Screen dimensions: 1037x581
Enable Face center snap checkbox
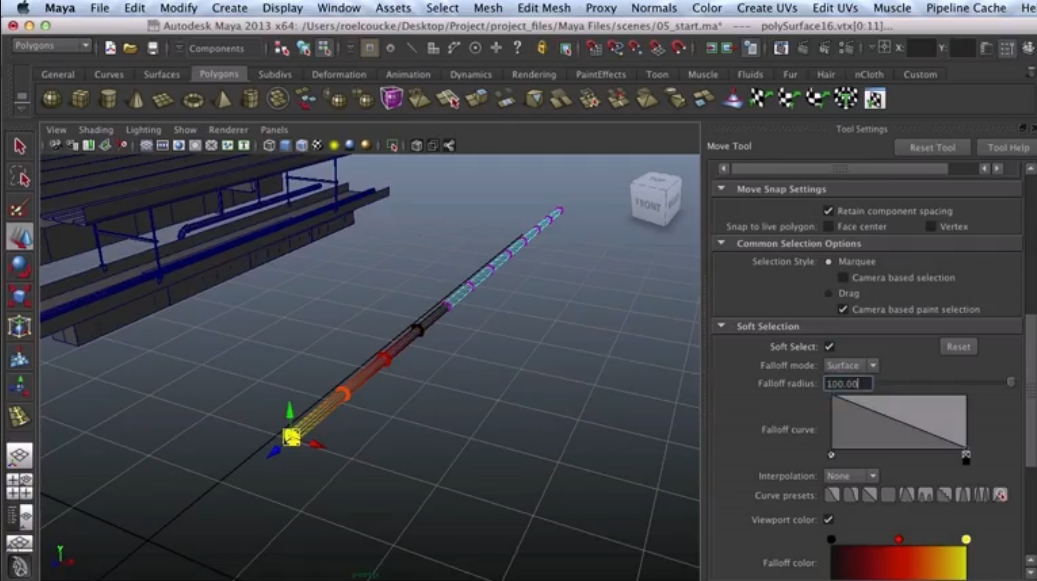pos(828,227)
